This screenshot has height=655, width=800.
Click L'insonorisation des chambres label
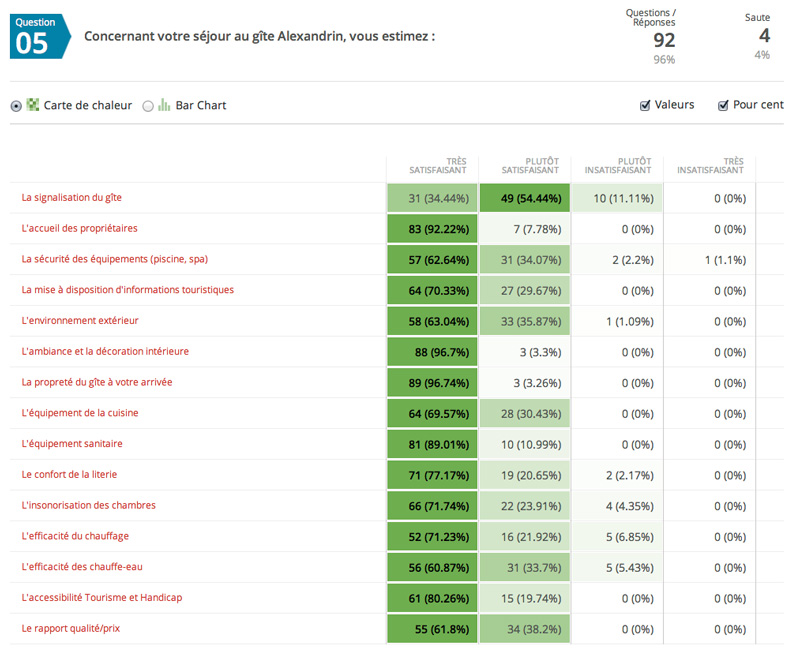tap(88, 505)
